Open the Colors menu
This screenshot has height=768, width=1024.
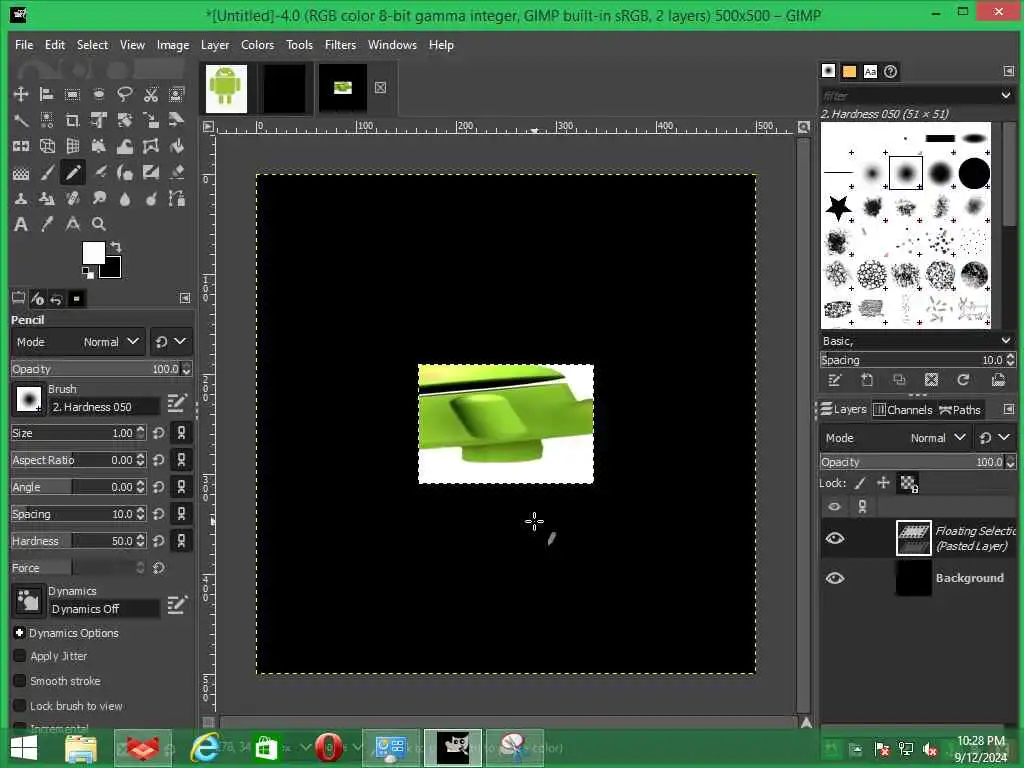click(257, 44)
